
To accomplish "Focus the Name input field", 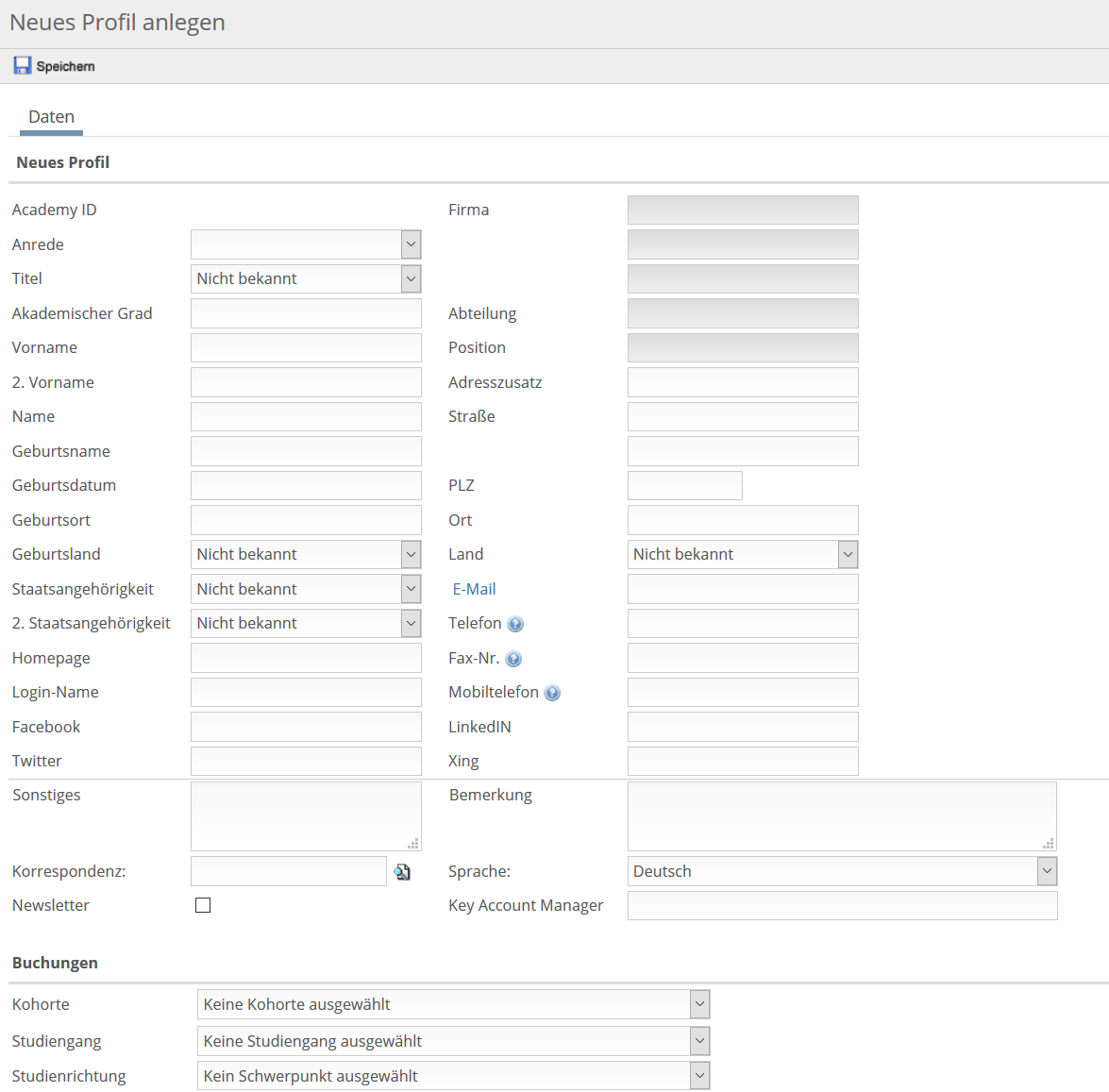I will click(x=306, y=416).
